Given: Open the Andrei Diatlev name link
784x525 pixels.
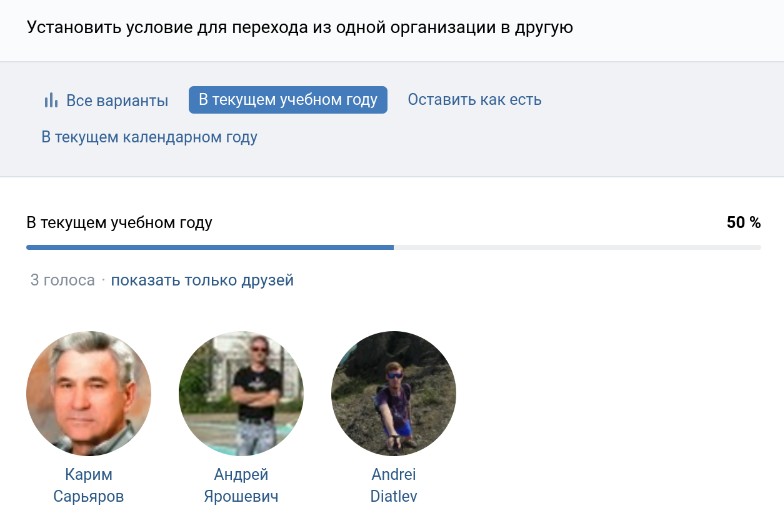Looking at the screenshot, I should [x=393, y=485].
